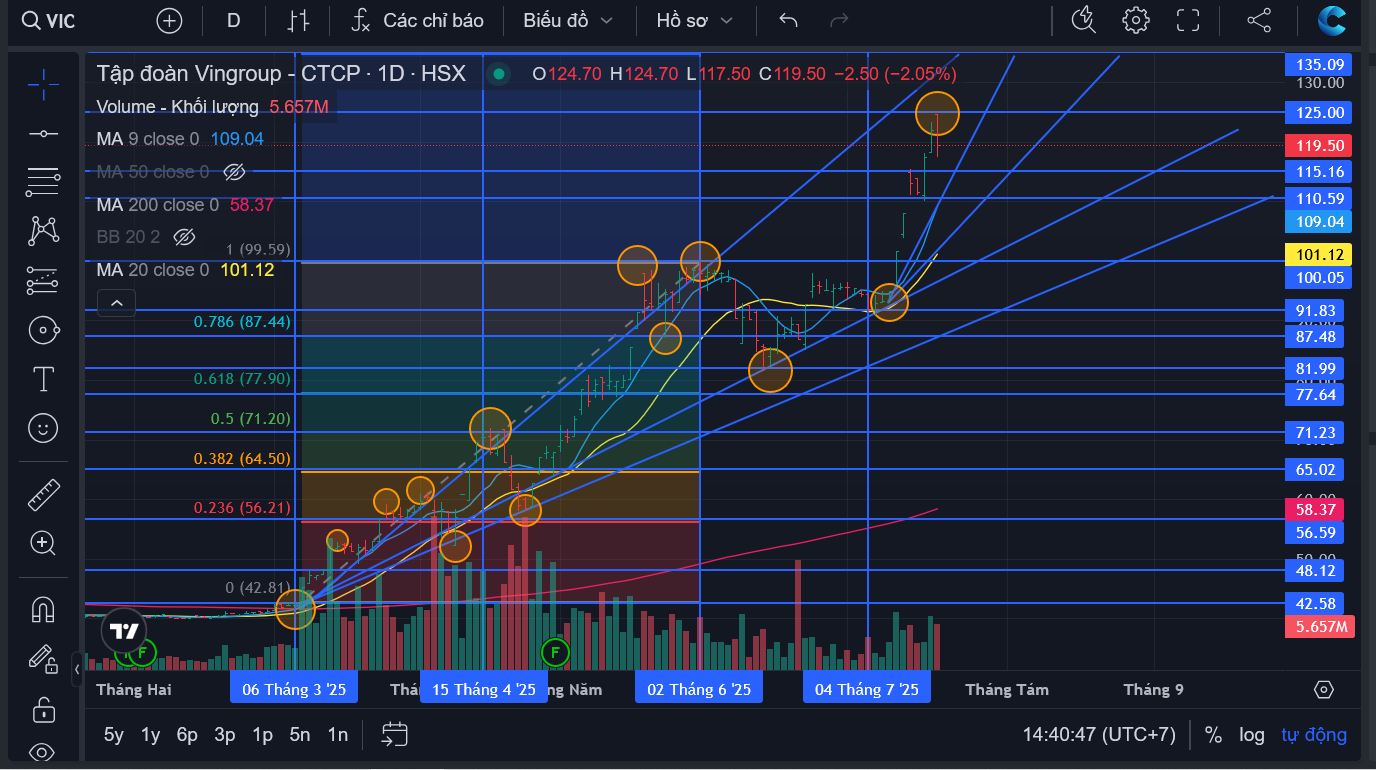Select the 0.5 (71.20) Fibonacci level label

point(251,419)
